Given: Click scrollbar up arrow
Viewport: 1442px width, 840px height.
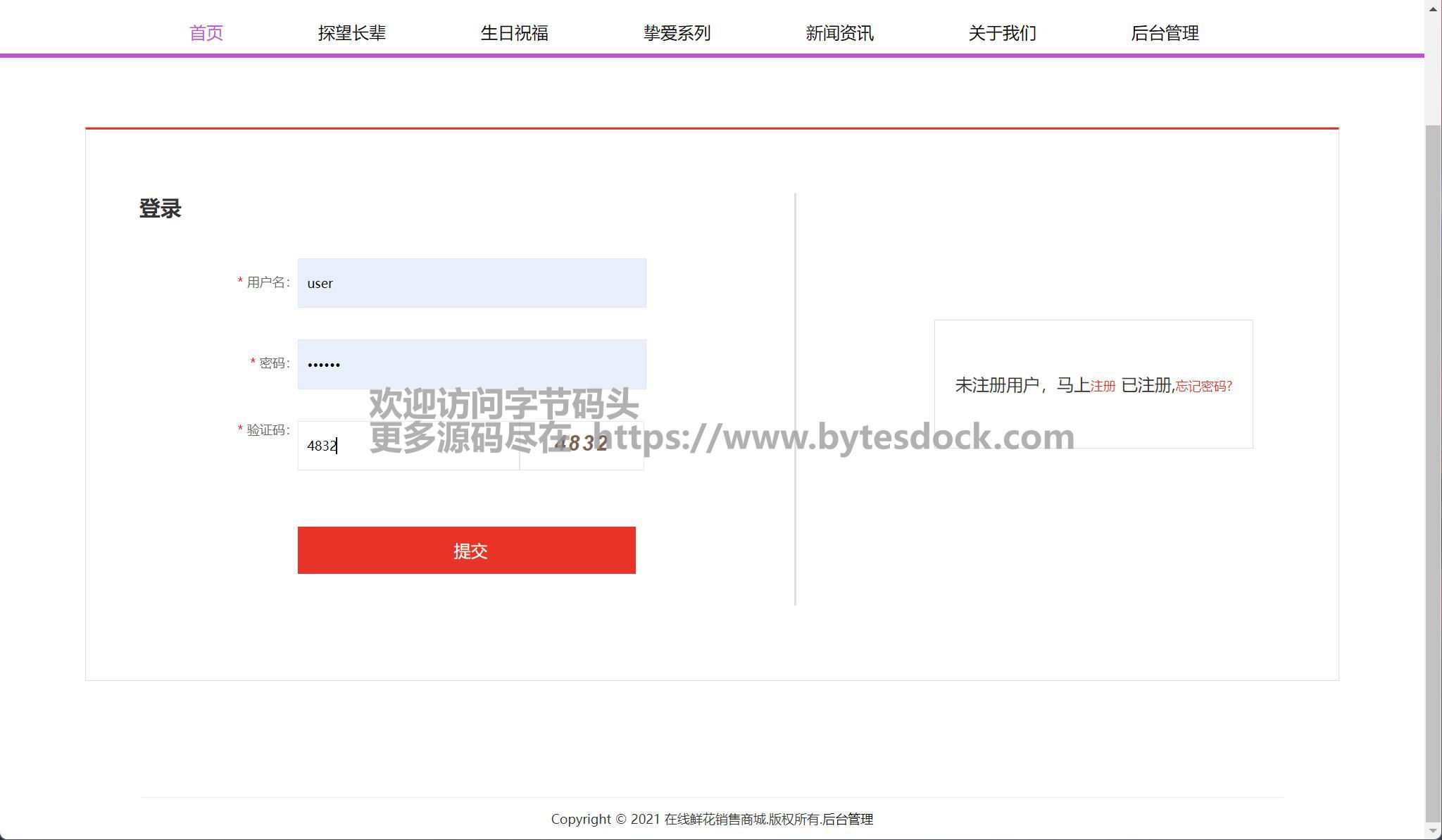Looking at the screenshot, I should 1433,8.
